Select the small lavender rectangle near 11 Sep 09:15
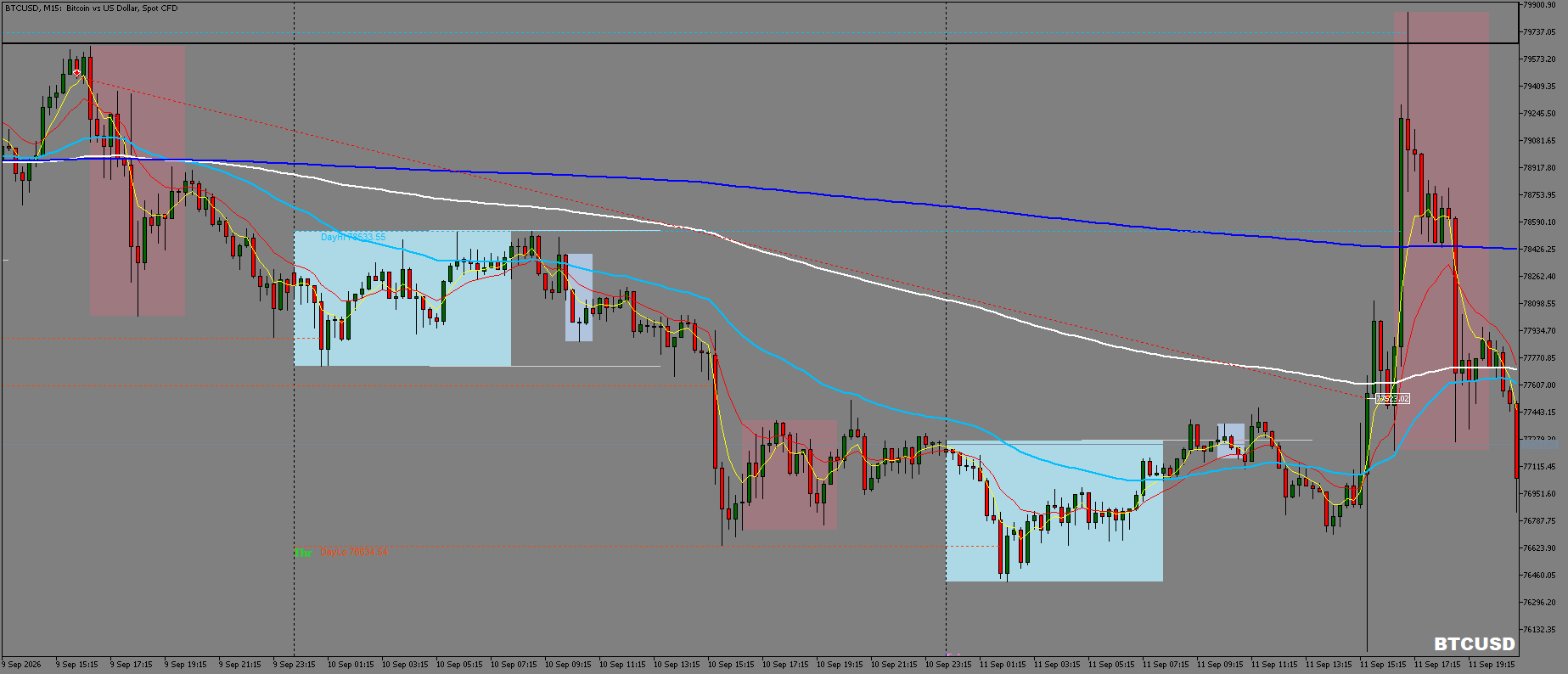Screen dimensions: 1568x674 pyautogui.click(x=1231, y=441)
